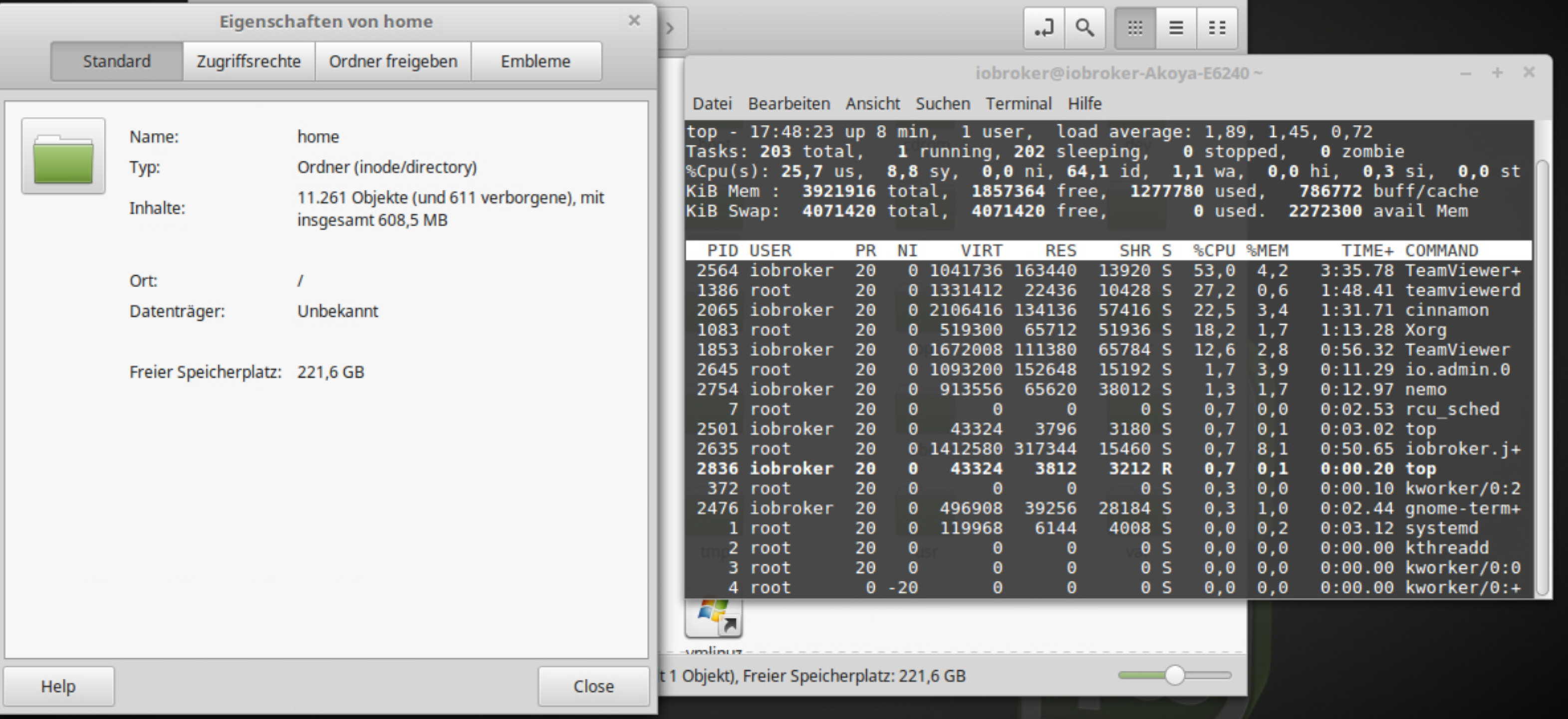Open the Datei menu in terminal
This screenshot has width=1568, height=719.
(x=712, y=103)
